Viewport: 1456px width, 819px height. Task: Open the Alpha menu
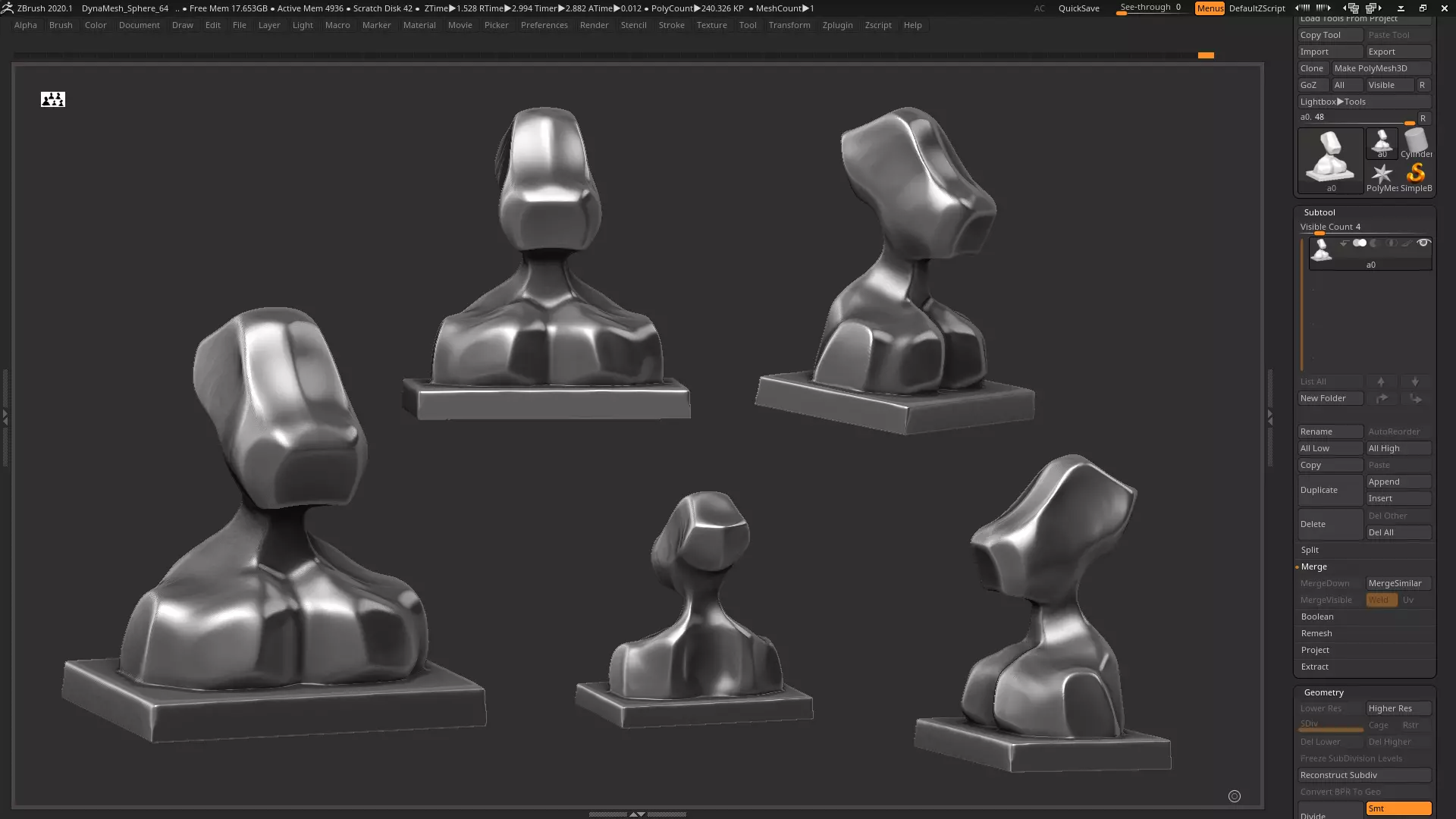26,25
